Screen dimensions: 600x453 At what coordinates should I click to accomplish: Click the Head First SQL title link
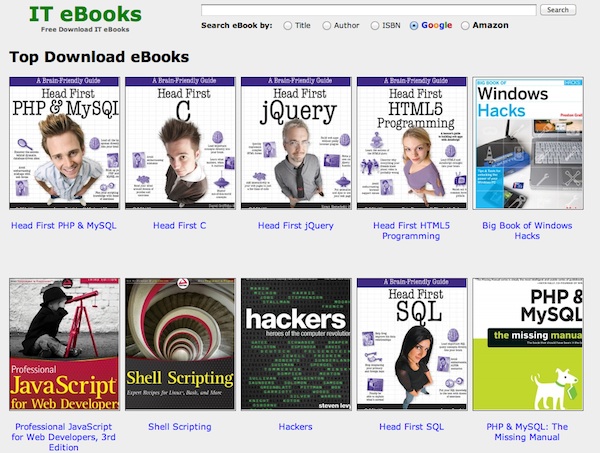point(412,427)
